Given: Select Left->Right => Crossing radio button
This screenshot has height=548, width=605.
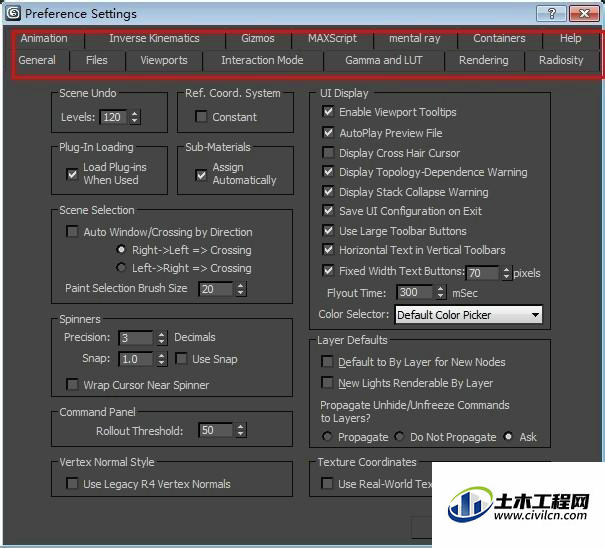Looking at the screenshot, I should [x=121, y=267].
